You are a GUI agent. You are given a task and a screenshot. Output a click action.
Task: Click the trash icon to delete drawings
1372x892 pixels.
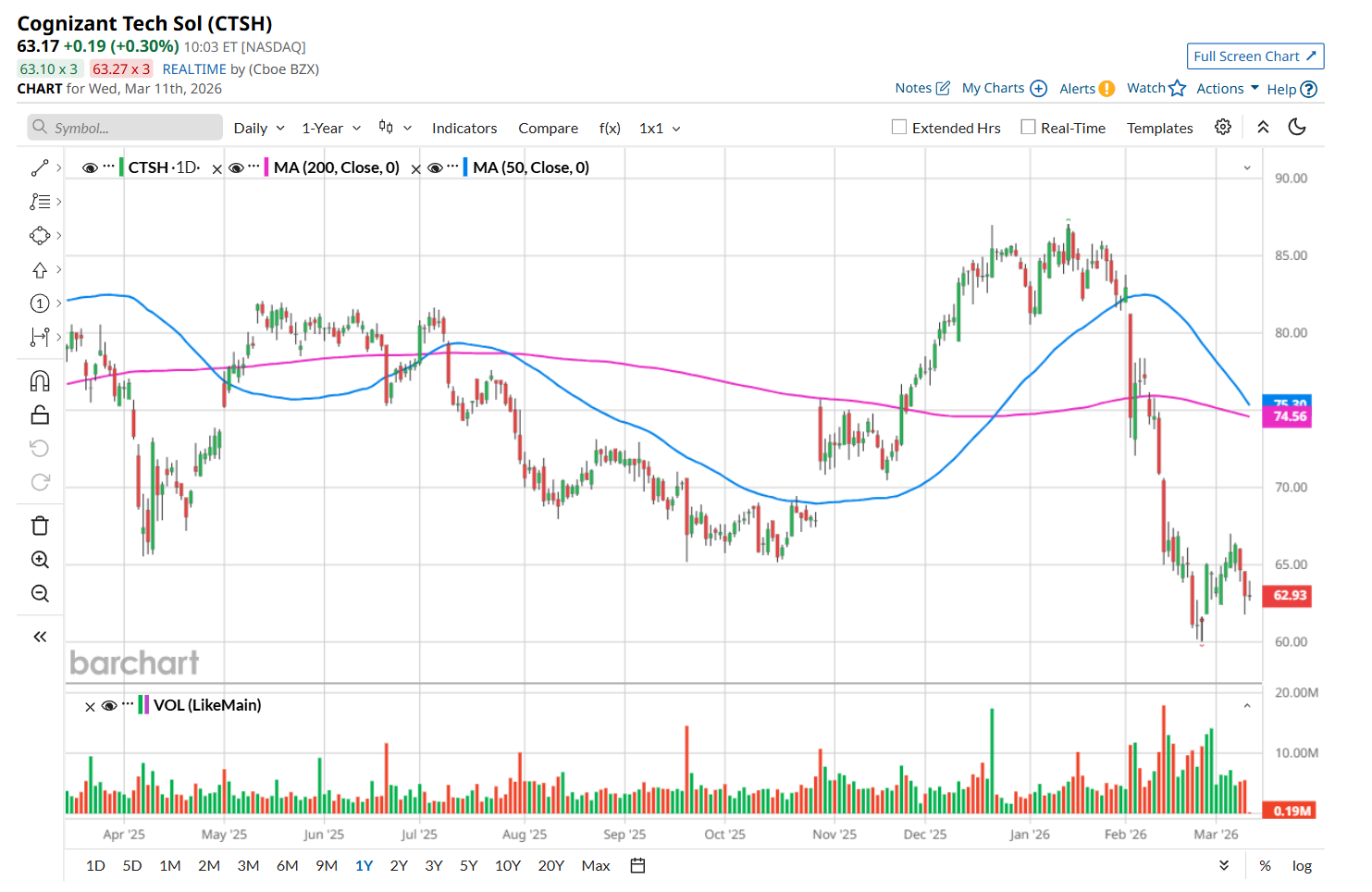40,526
